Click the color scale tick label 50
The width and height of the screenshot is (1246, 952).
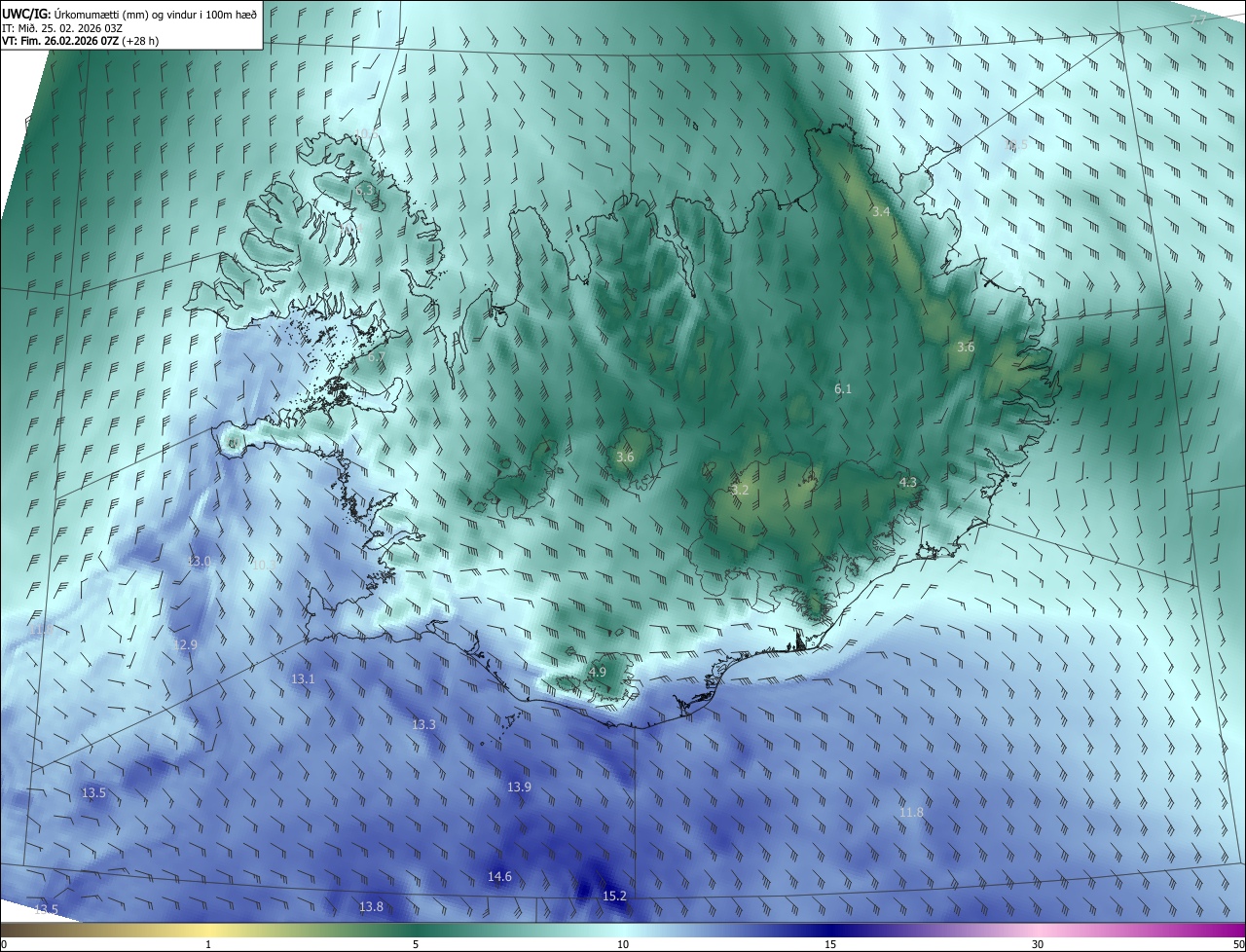[1238, 945]
